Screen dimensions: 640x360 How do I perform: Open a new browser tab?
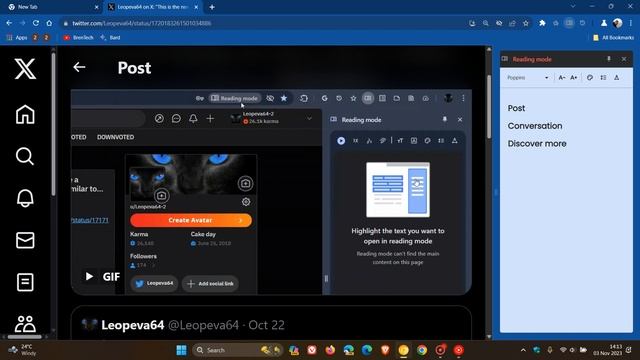[212, 7]
